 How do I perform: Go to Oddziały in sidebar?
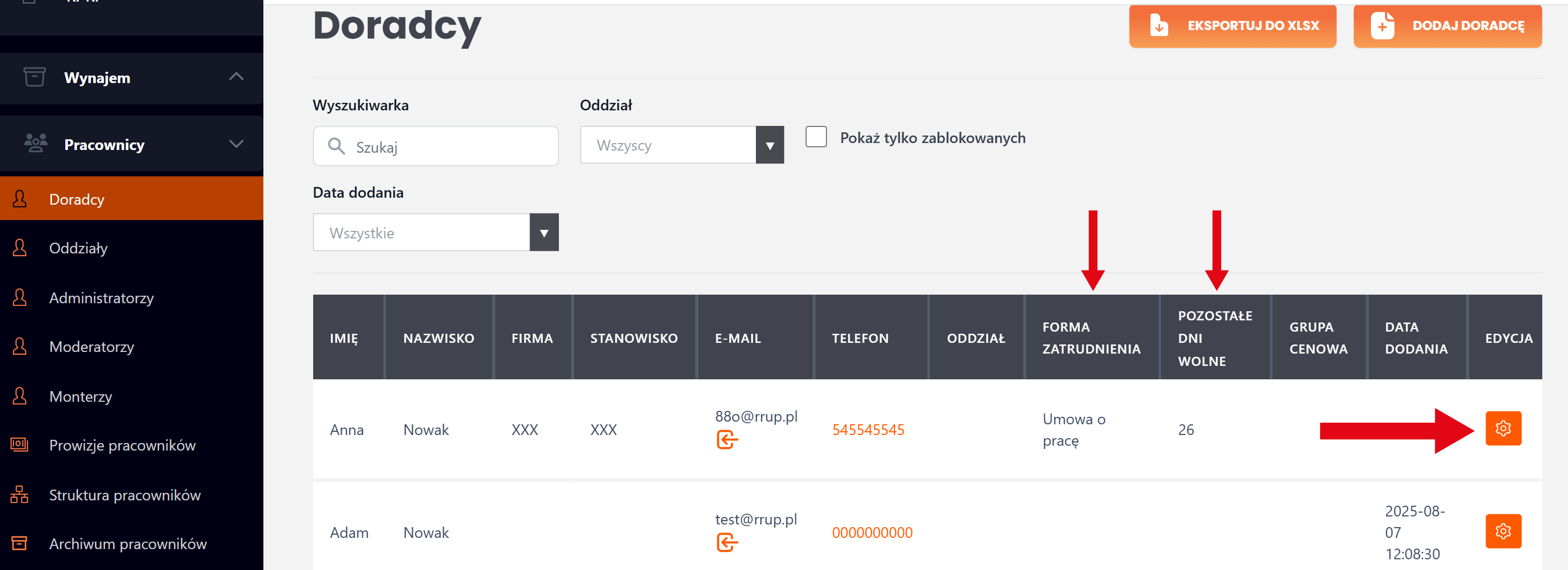click(79, 249)
